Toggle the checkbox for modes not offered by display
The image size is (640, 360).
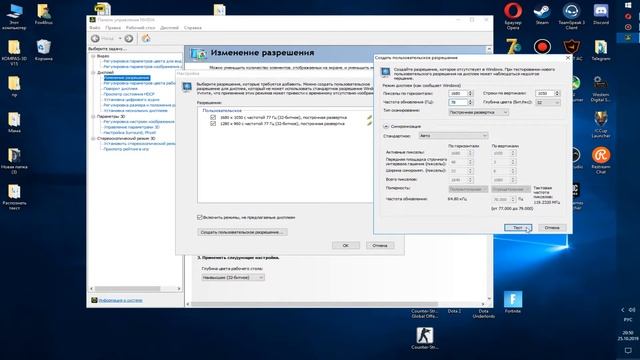click(200, 217)
